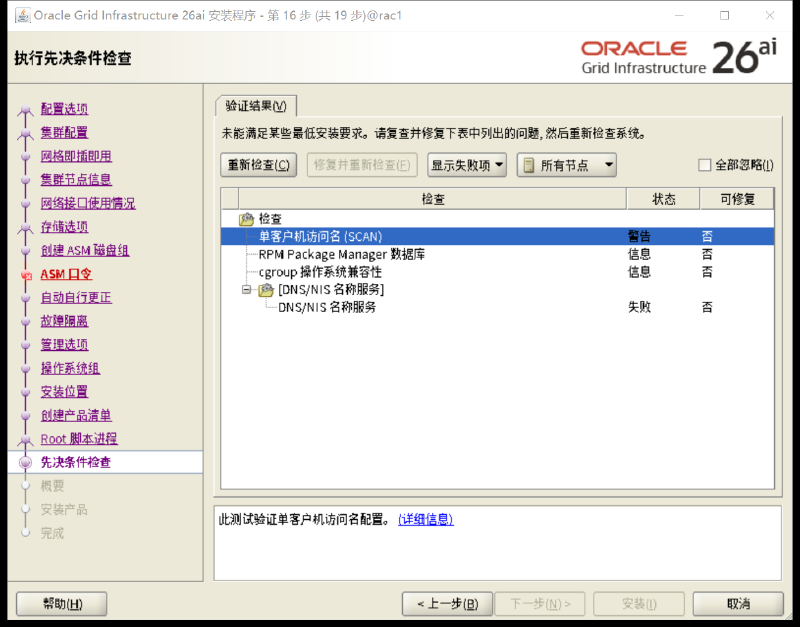Click the 安装产品 step label

click(x=64, y=509)
